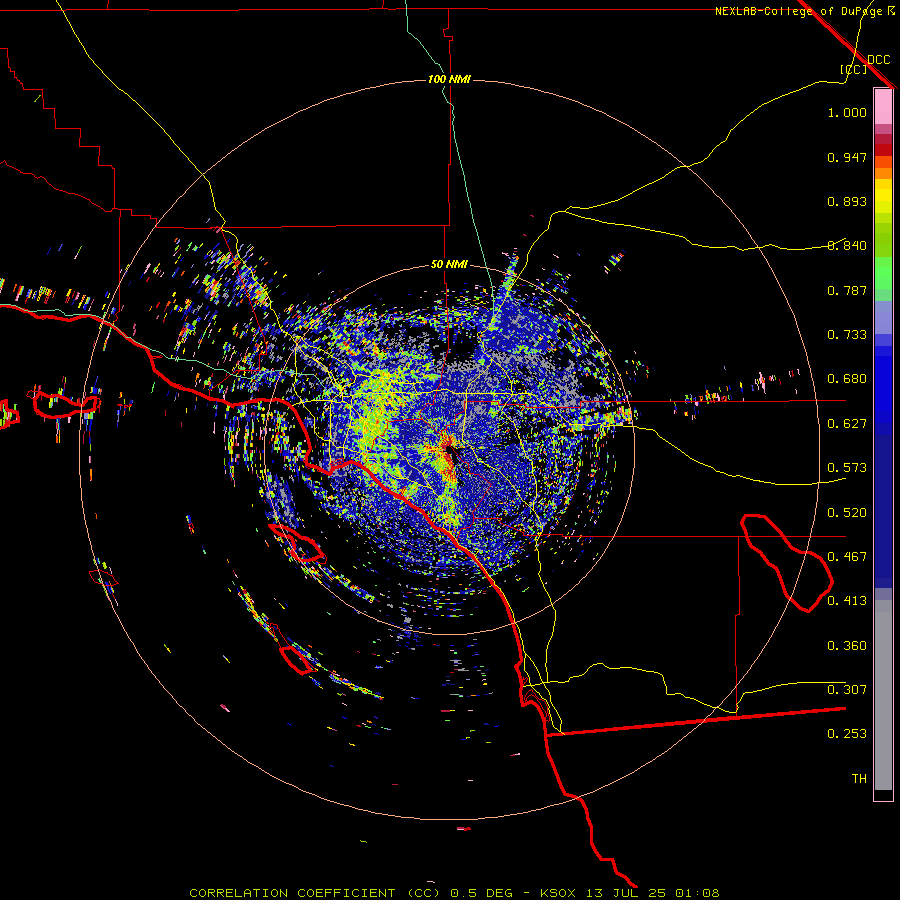Image resolution: width=900 pixels, height=900 pixels.
Task: Click the DCC label above the color bar
Action: click(x=878, y=60)
